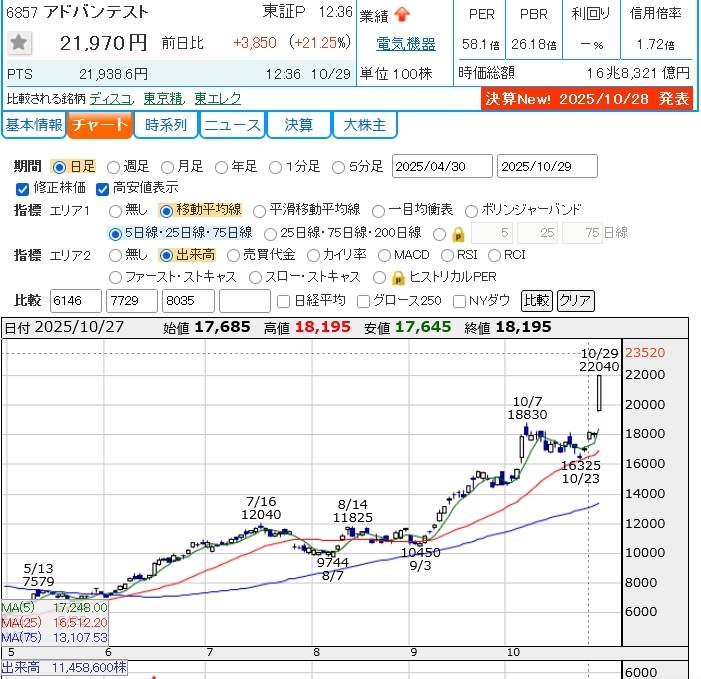Select 一目均衡表 indicator
The height and width of the screenshot is (679, 701).
click(378, 211)
